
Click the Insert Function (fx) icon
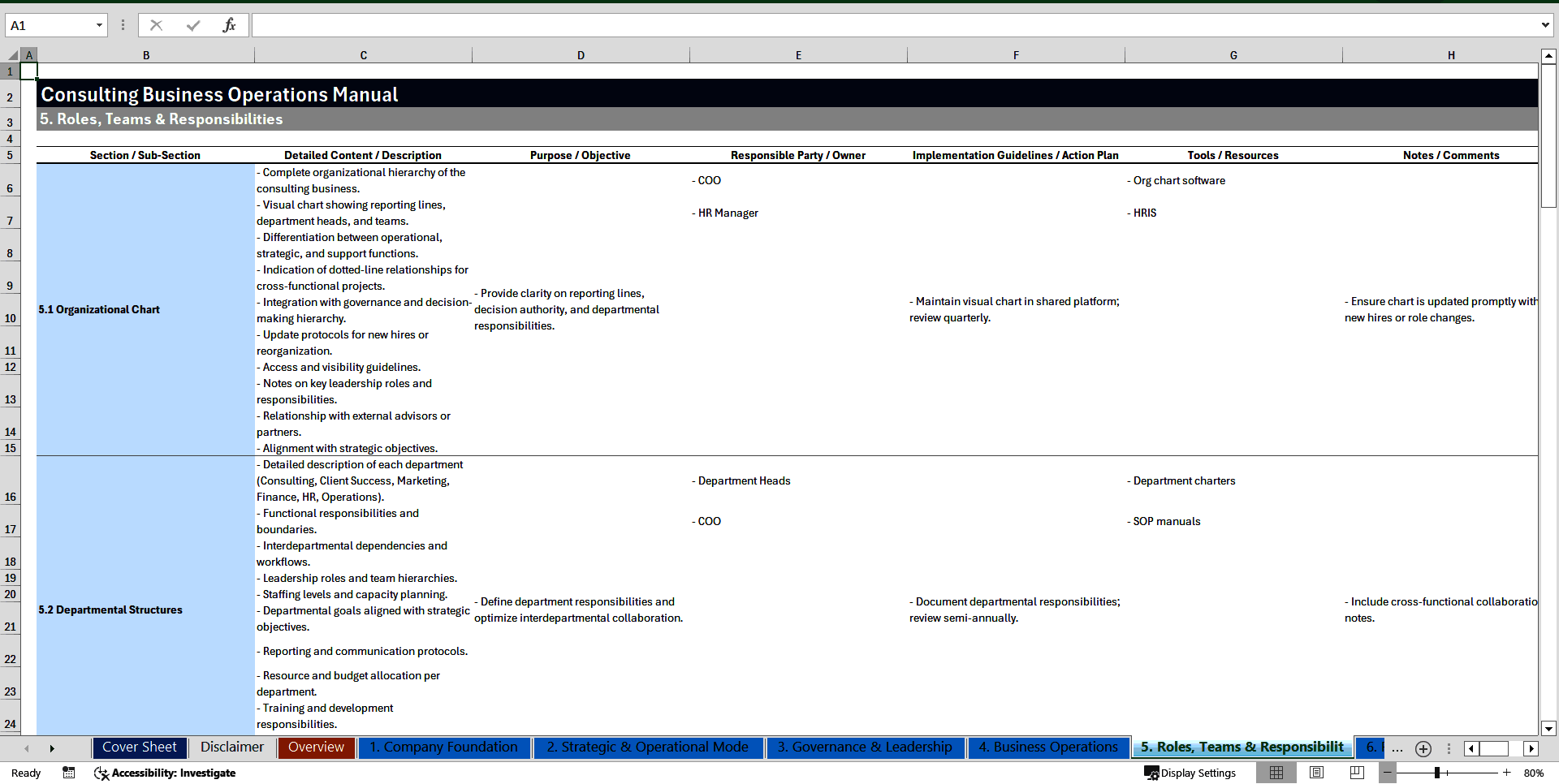[x=230, y=25]
